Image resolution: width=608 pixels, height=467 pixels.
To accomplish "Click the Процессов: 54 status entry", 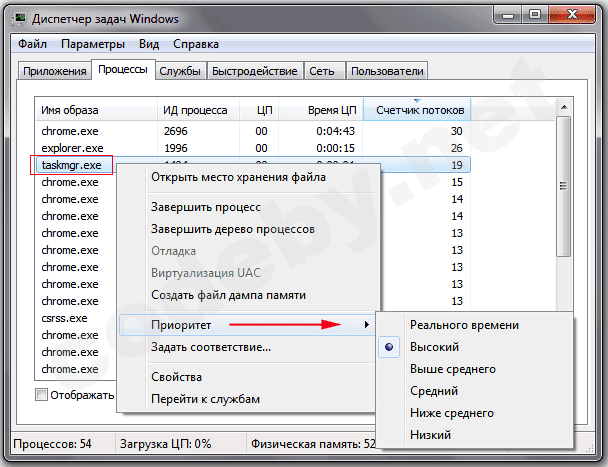I will coord(52,443).
